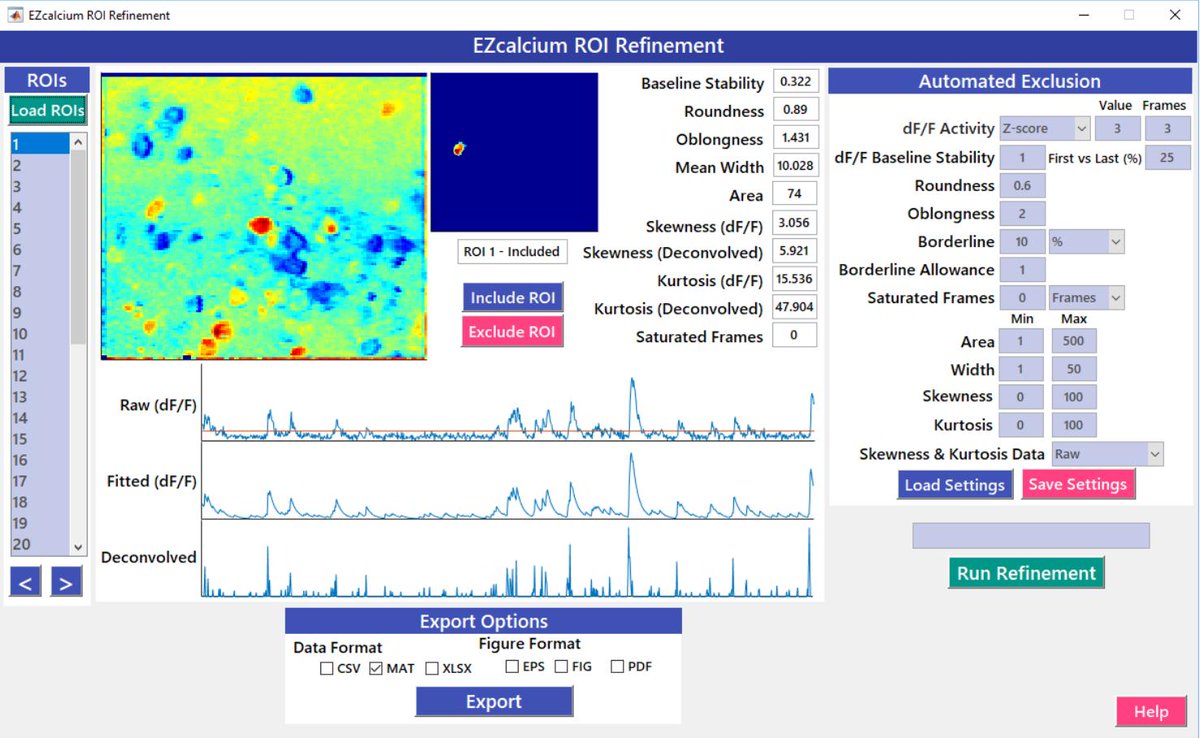The width and height of the screenshot is (1200, 738).
Task: Select ROI 2 in the list
Action: pyautogui.click(x=40, y=165)
